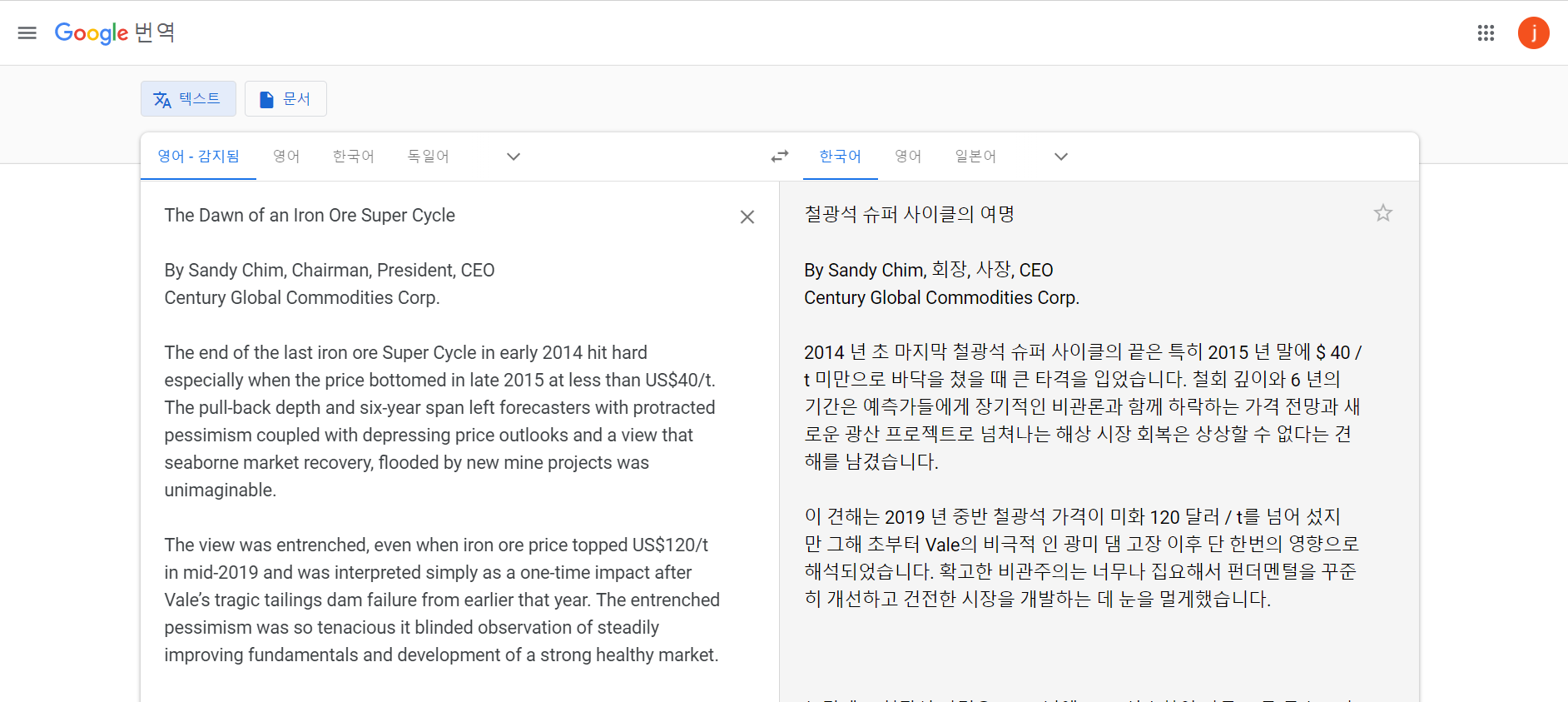The image size is (1568, 702).
Task: Click the translated title '철광석 슈퍼 사이클의 여명'
Action: [909, 215]
